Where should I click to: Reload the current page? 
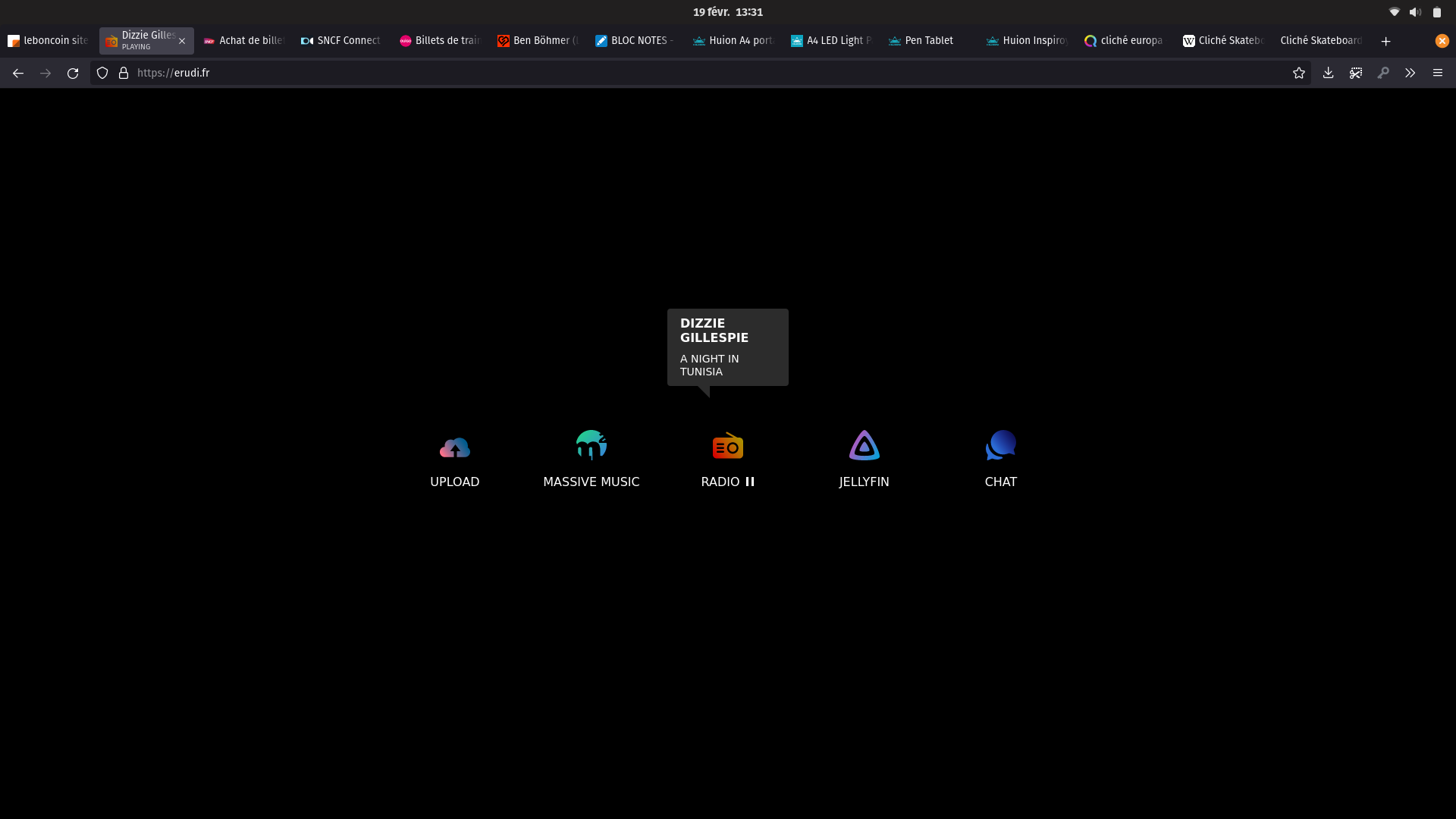(x=73, y=73)
